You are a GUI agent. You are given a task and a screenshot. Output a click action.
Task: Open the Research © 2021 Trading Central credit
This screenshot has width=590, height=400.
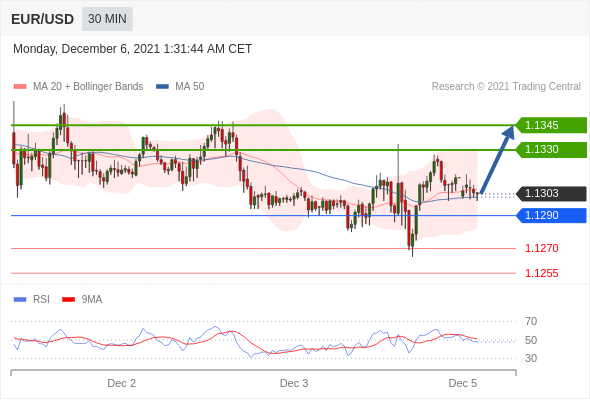point(506,87)
